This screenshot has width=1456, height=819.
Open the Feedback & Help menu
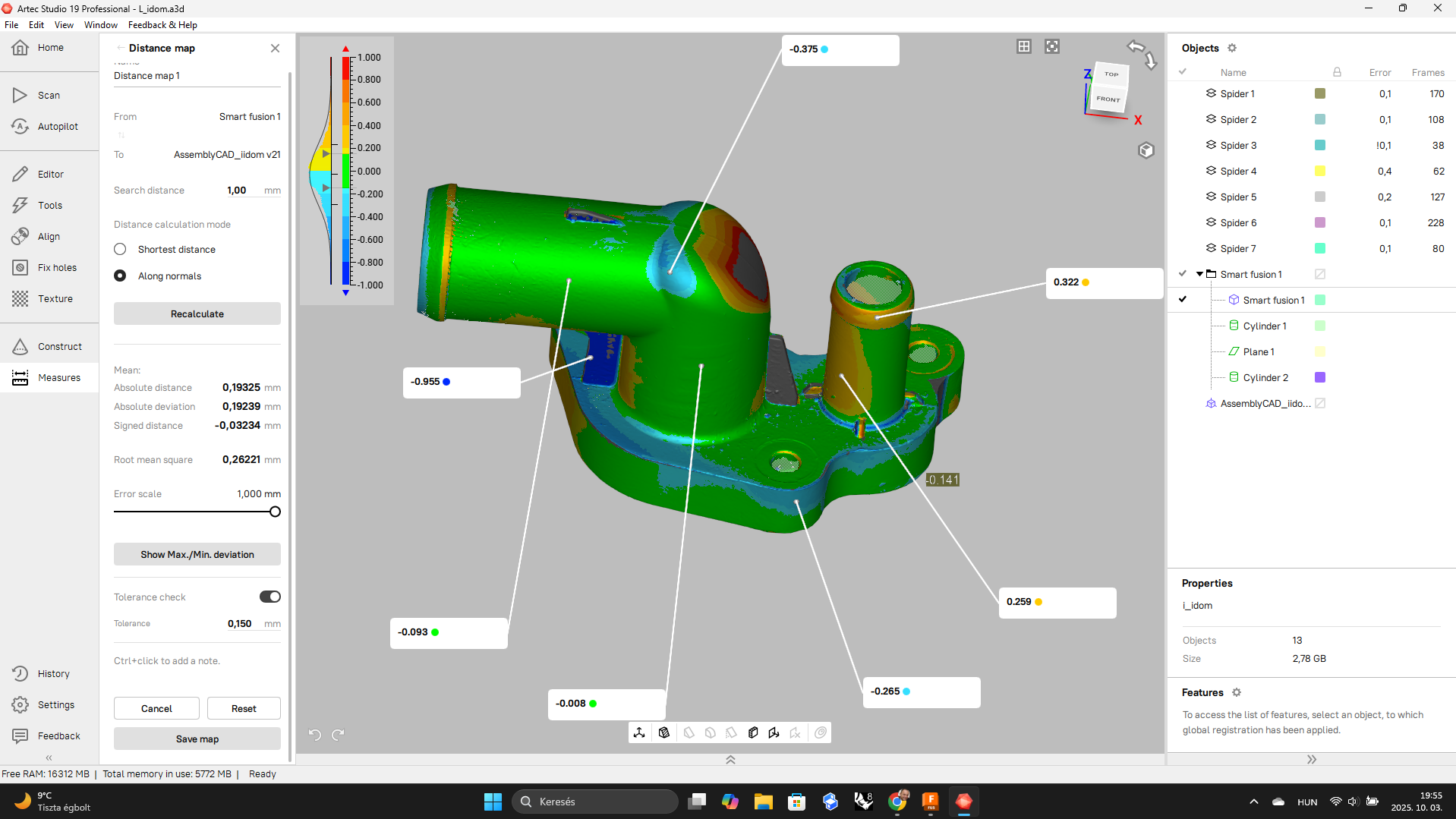[162, 25]
